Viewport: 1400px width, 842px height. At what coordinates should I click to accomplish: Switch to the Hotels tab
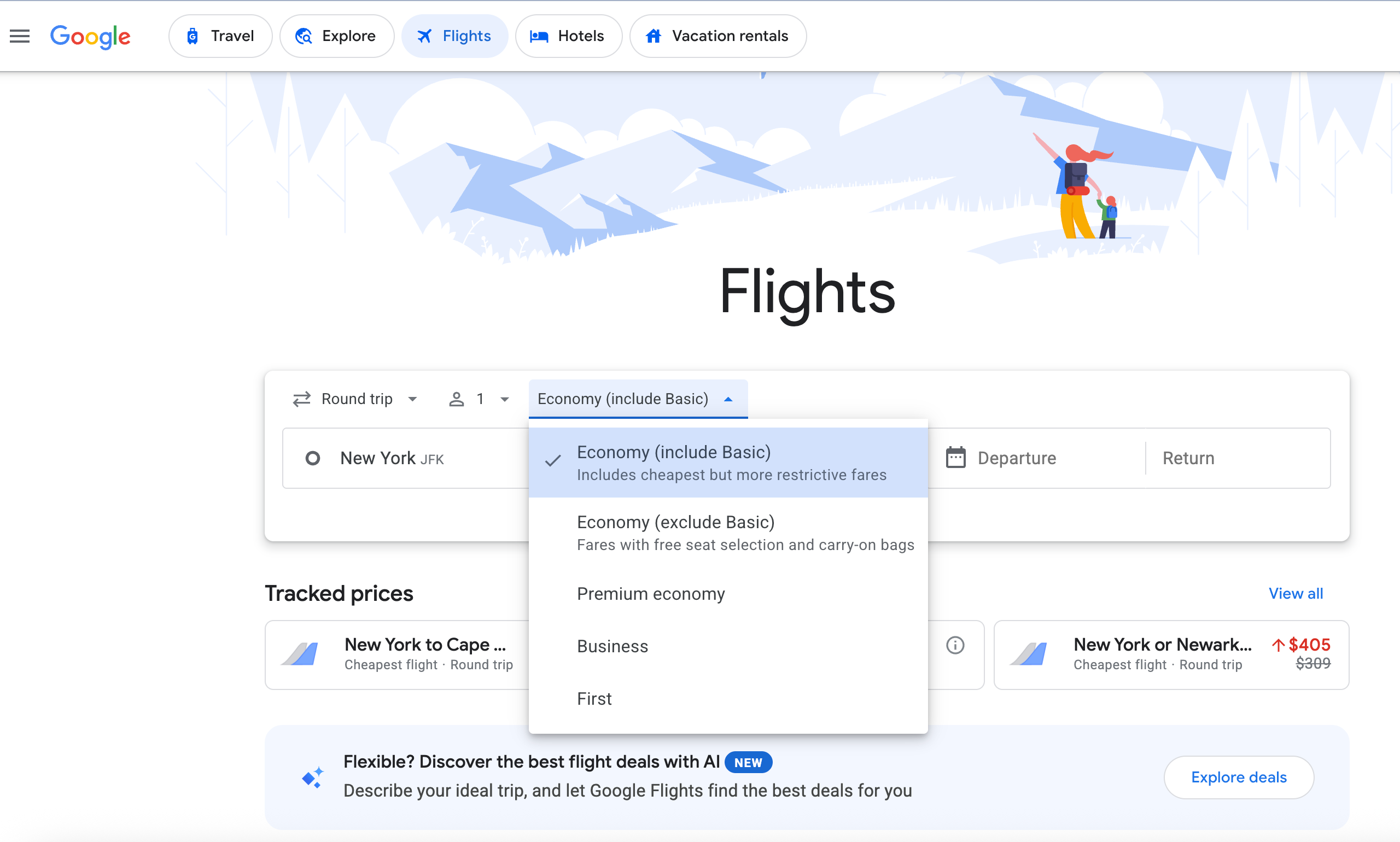568,36
